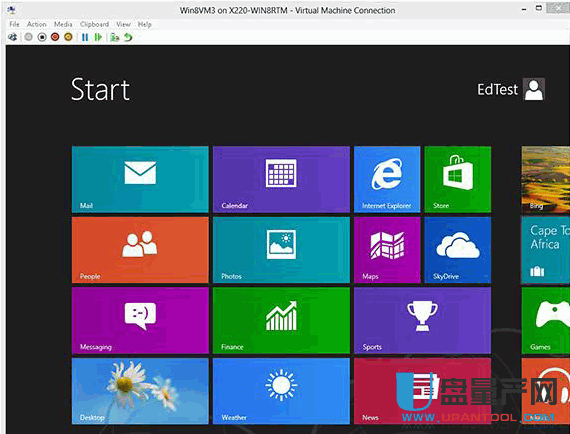Open the Mail tile
Image resolution: width=570 pixels, height=434 pixels.
coord(140,179)
